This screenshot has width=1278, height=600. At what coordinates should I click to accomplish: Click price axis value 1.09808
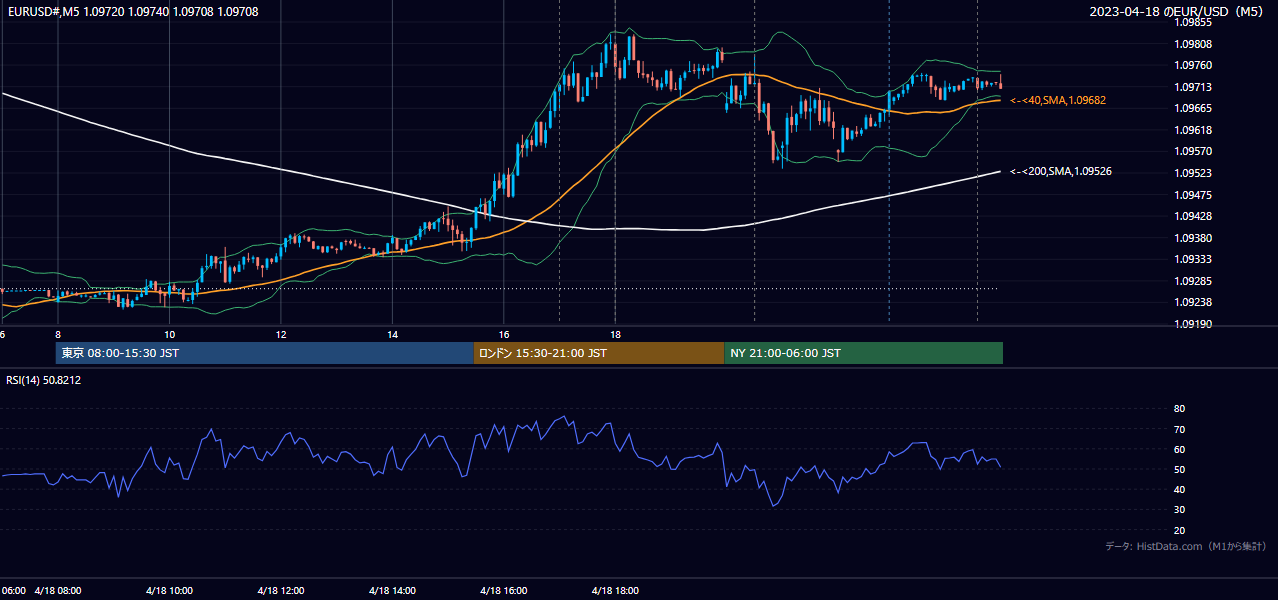(x=1192, y=44)
